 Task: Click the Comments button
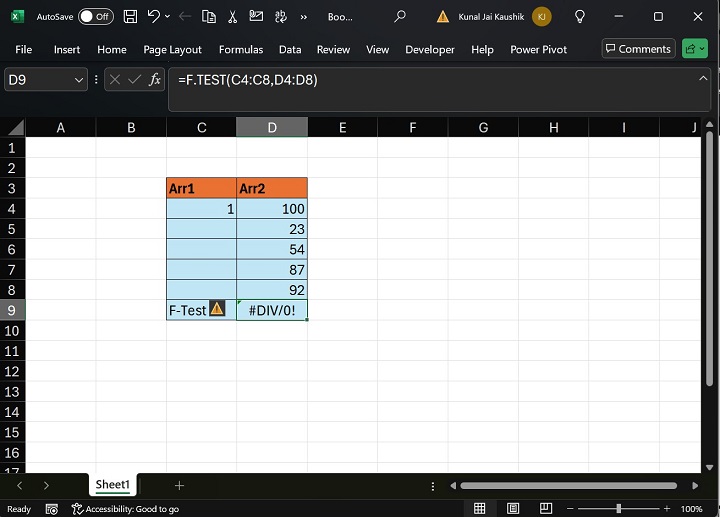[x=638, y=49]
